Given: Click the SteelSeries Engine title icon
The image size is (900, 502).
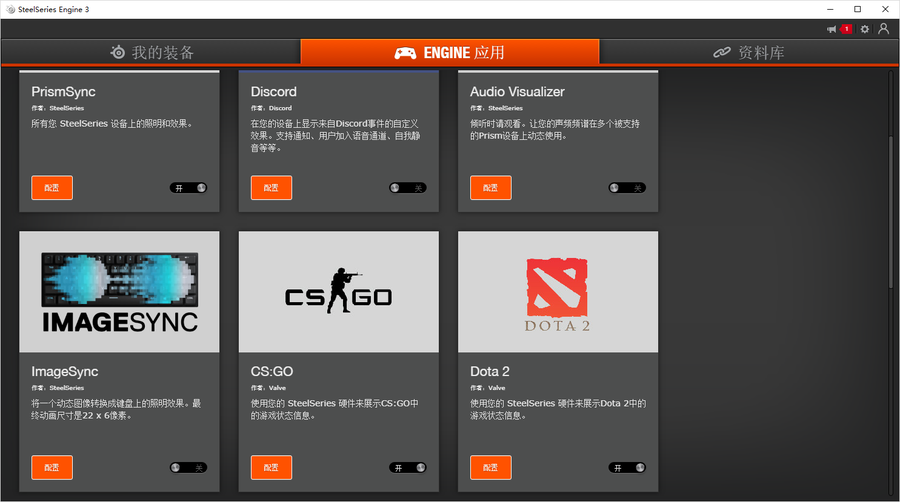Looking at the screenshot, I should 10,9.
